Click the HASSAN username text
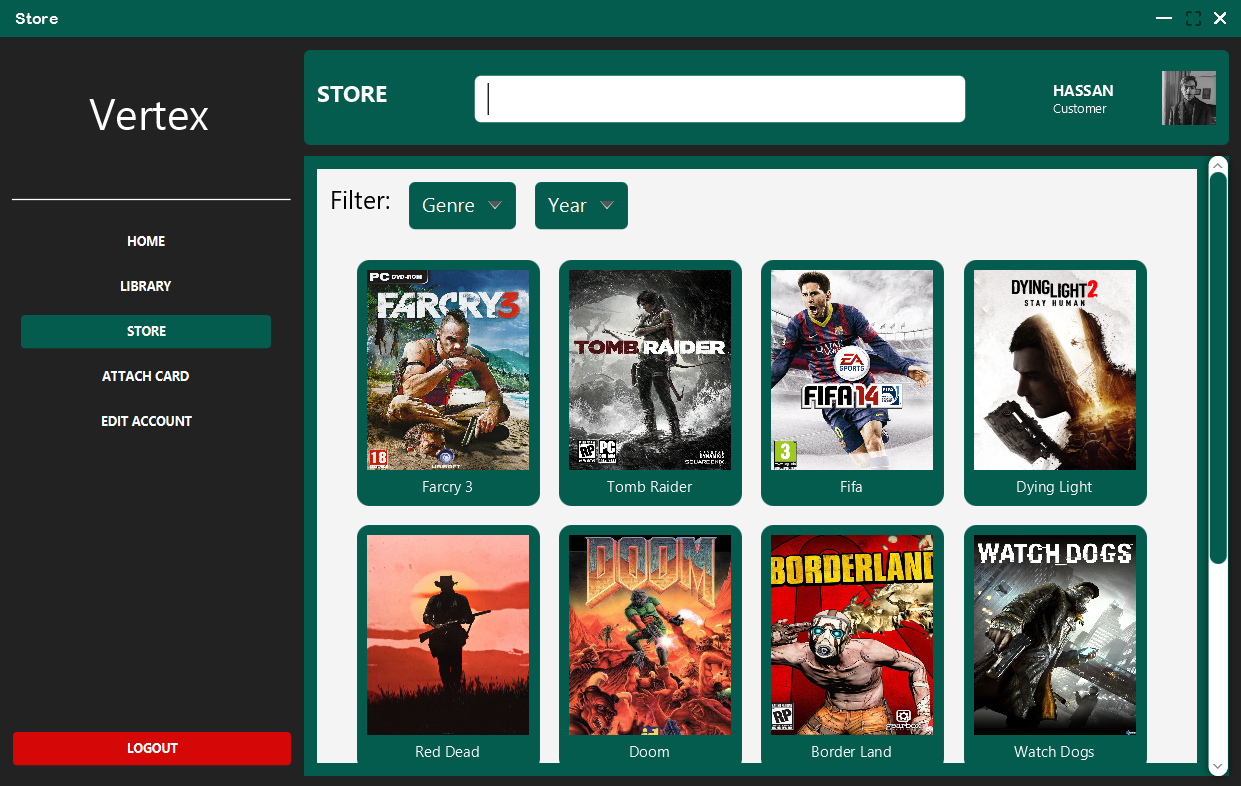The width and height of the screenshot is (1241, 786). [1083, 90]
